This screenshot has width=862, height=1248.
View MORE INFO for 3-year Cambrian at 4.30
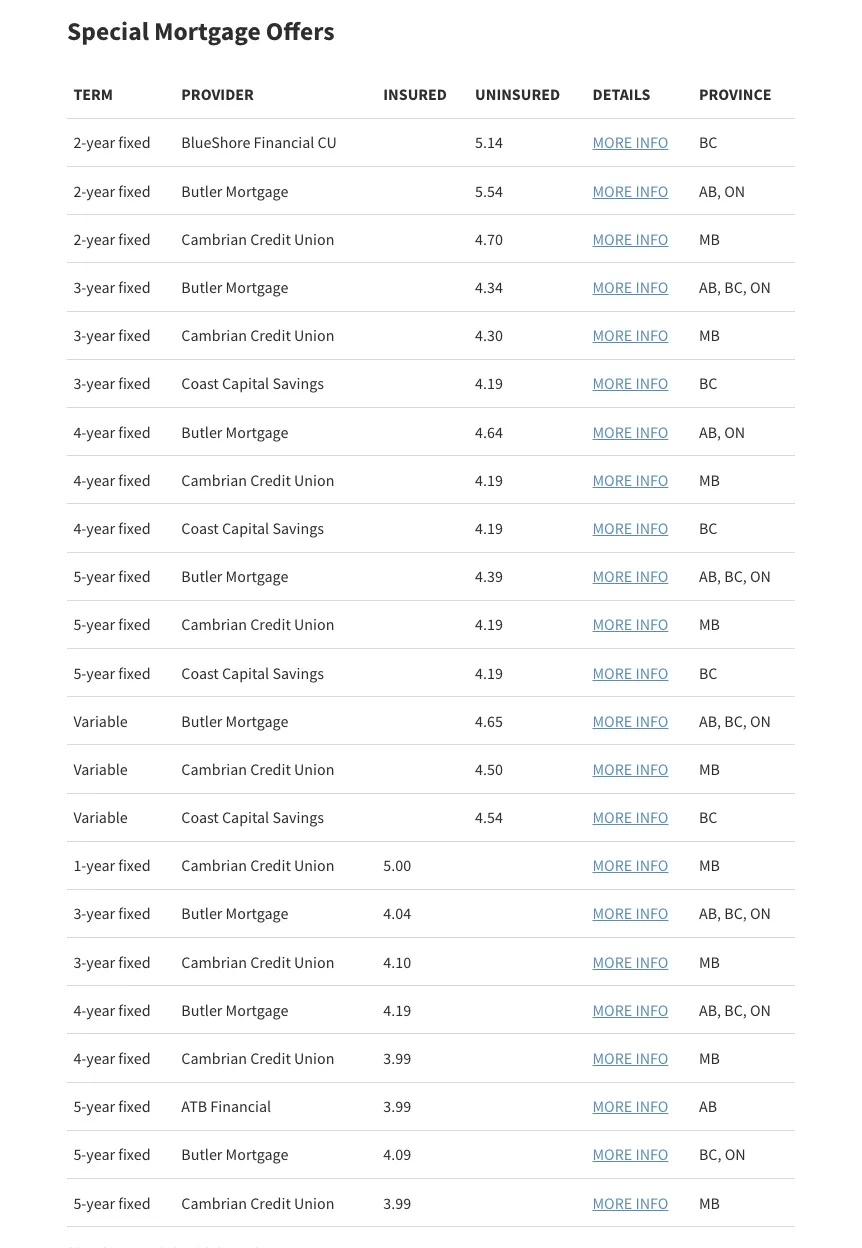[x=630, y=336]
